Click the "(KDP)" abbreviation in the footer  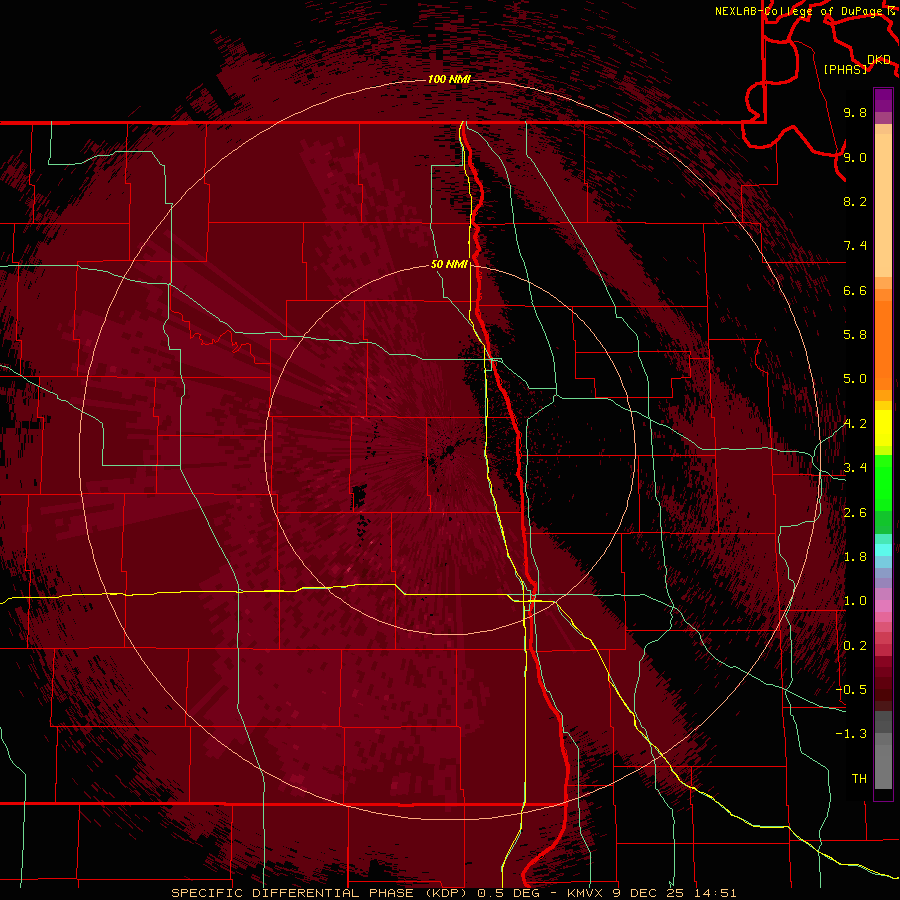[x=446, y=893]
